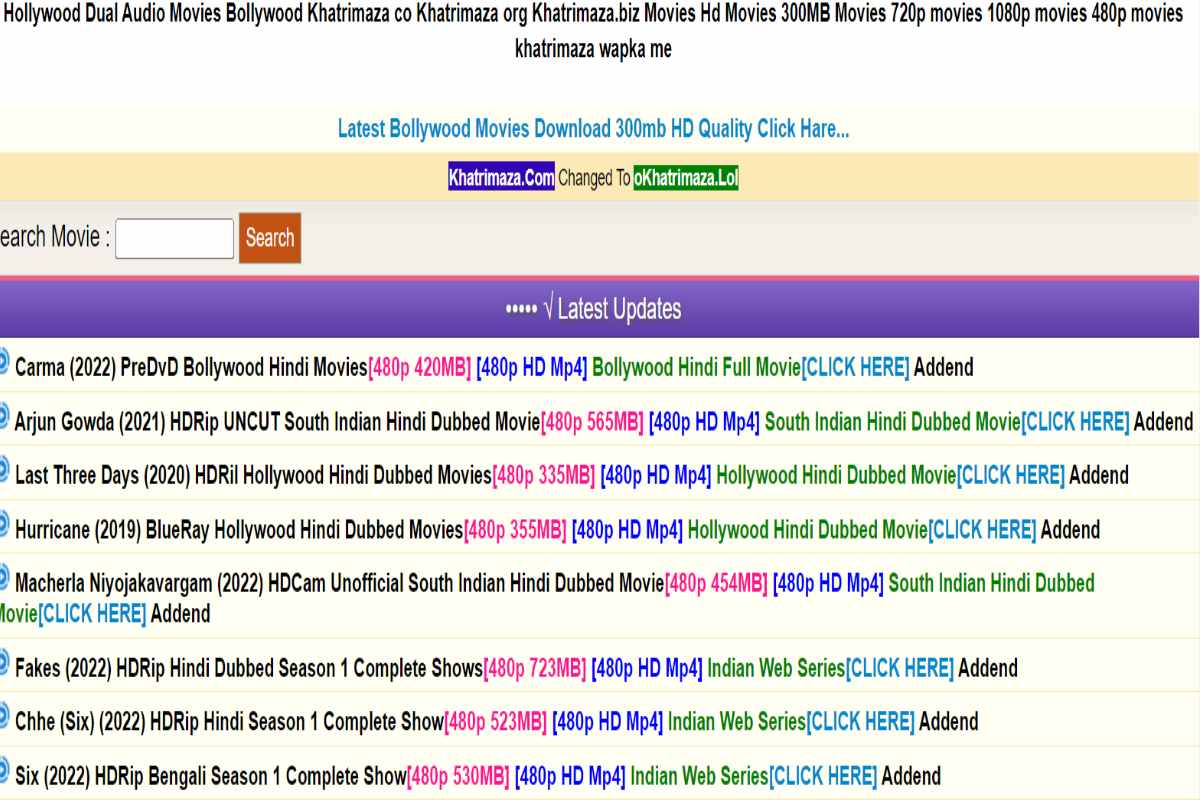
Task: Open Indian Web Series category for Chhe (Six)
Action: (737, 722)
